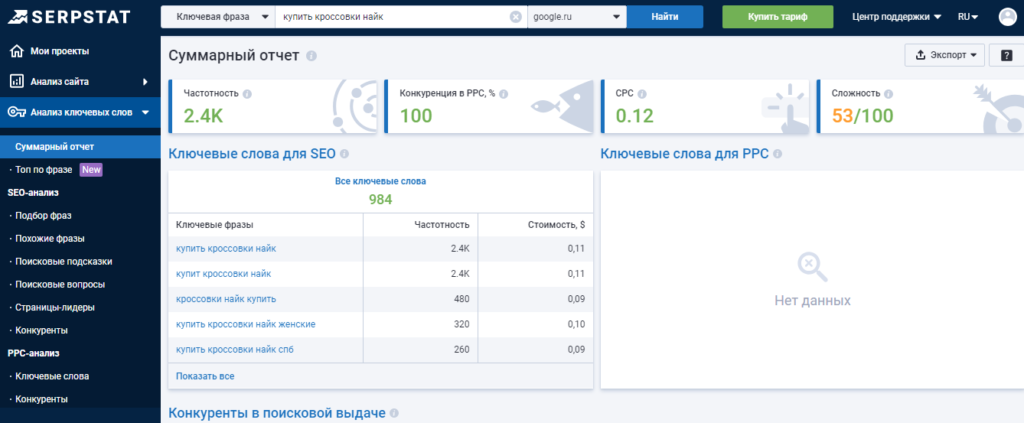The image size is (1024, 423).
Task: Open Поисковые подсказки in the sidebar
Action: pyautogui.click(x=63, y=261)
